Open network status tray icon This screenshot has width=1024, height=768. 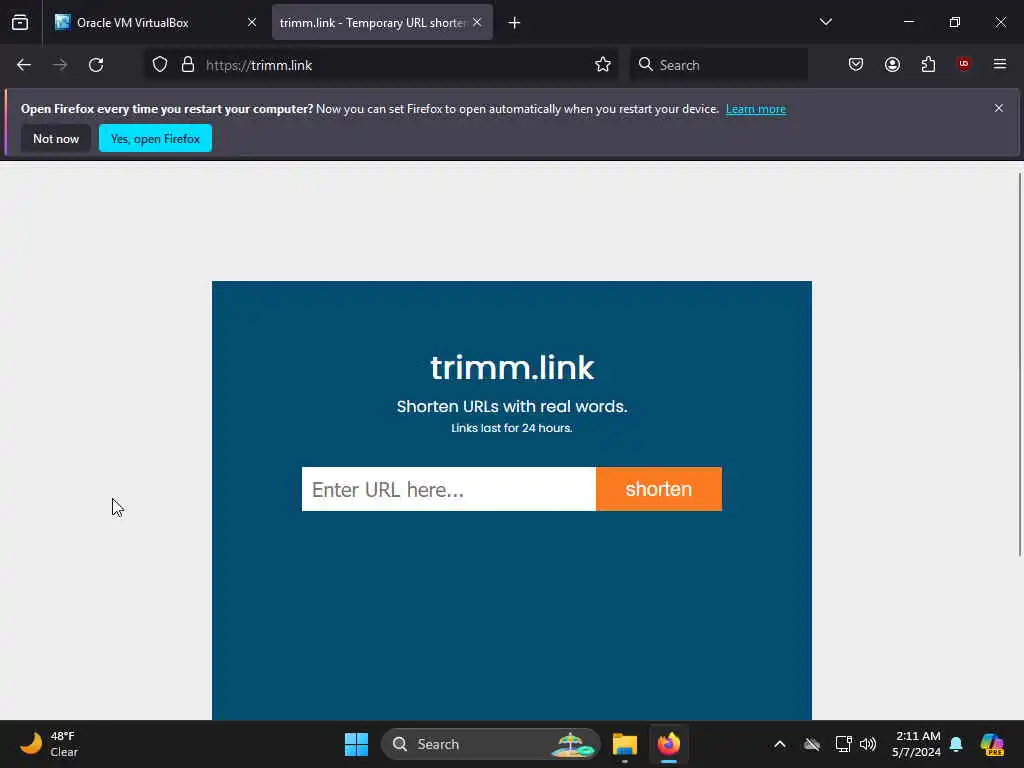[x=843, y=744]
